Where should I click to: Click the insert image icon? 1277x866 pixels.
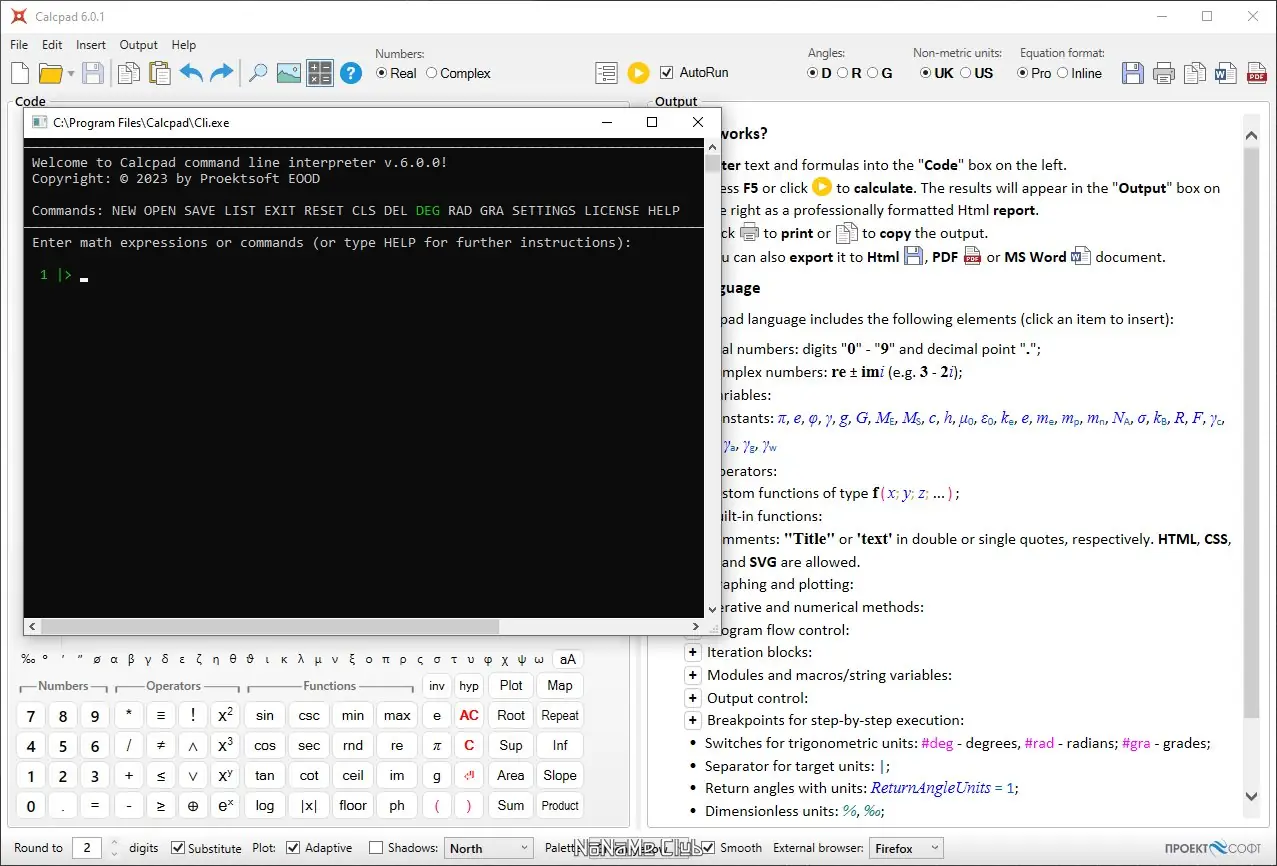[x=288, y=73]
